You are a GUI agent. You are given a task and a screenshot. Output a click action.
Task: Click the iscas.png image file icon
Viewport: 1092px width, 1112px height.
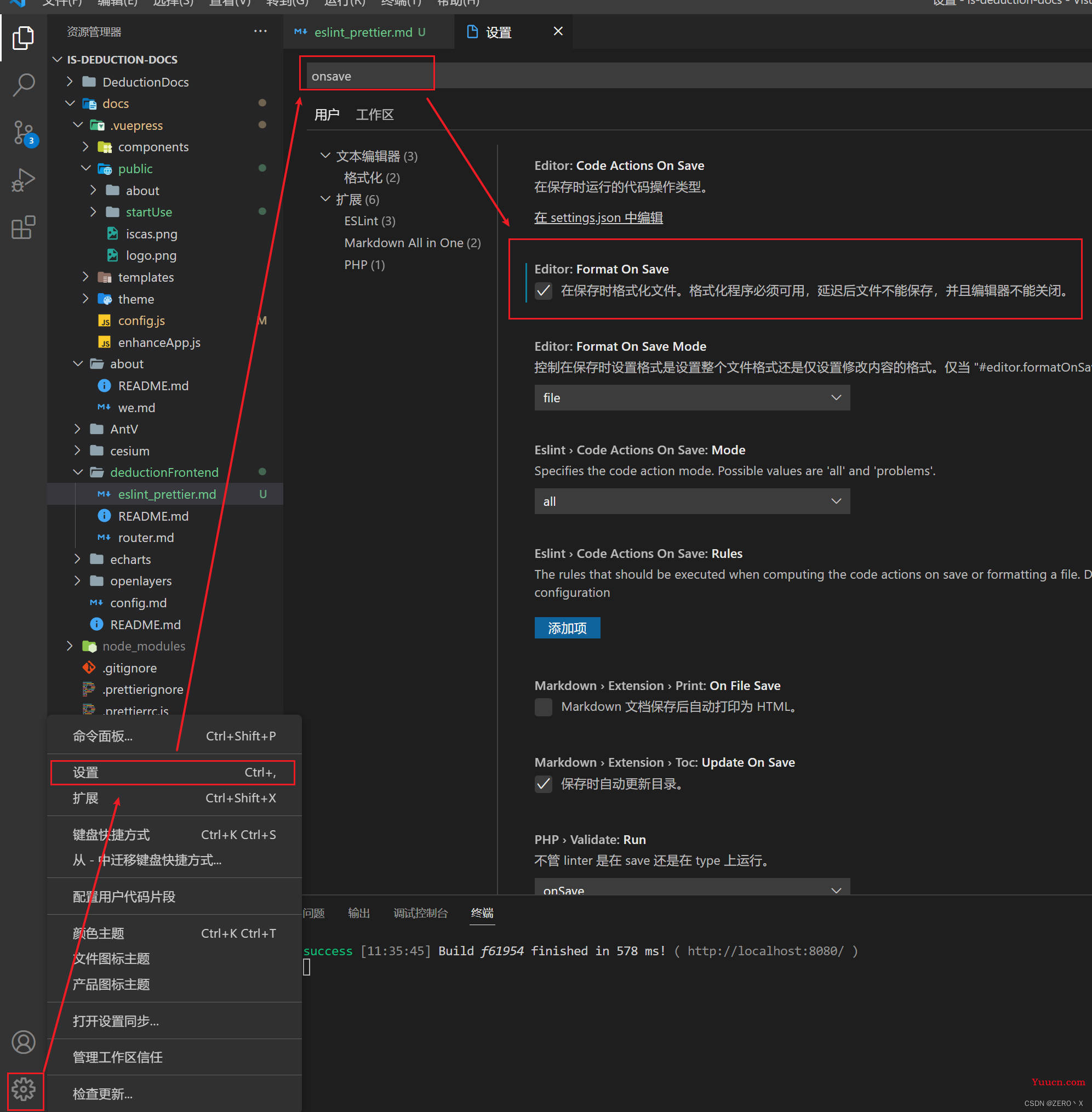click(x=112, y=233)
